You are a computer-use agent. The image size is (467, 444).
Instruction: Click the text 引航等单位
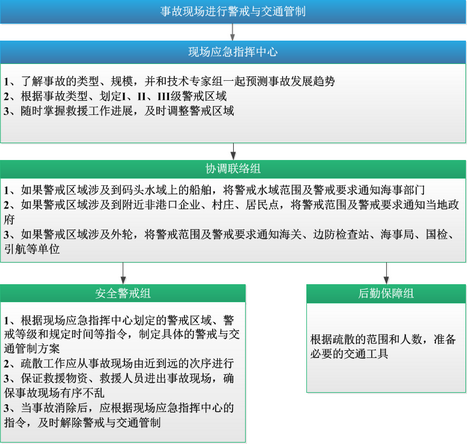pos(32,249)
